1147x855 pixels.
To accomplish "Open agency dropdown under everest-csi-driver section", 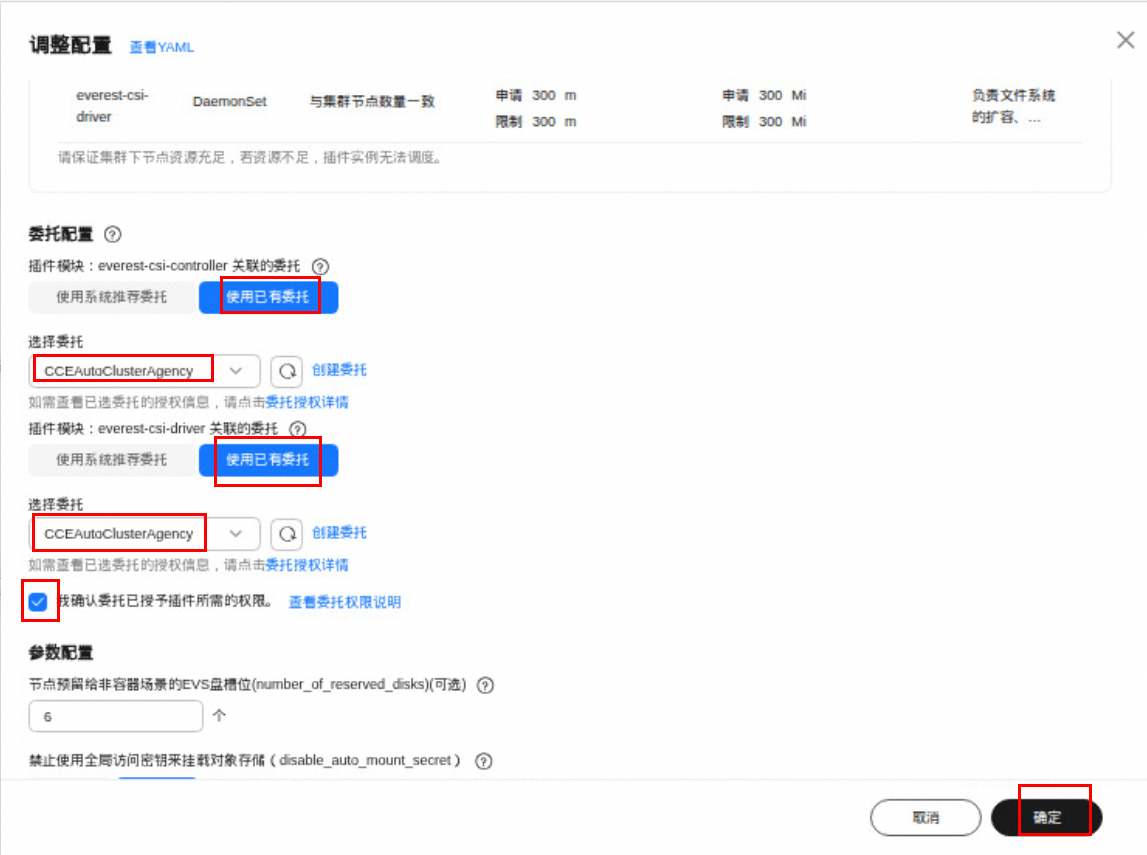I will point(145,534).
